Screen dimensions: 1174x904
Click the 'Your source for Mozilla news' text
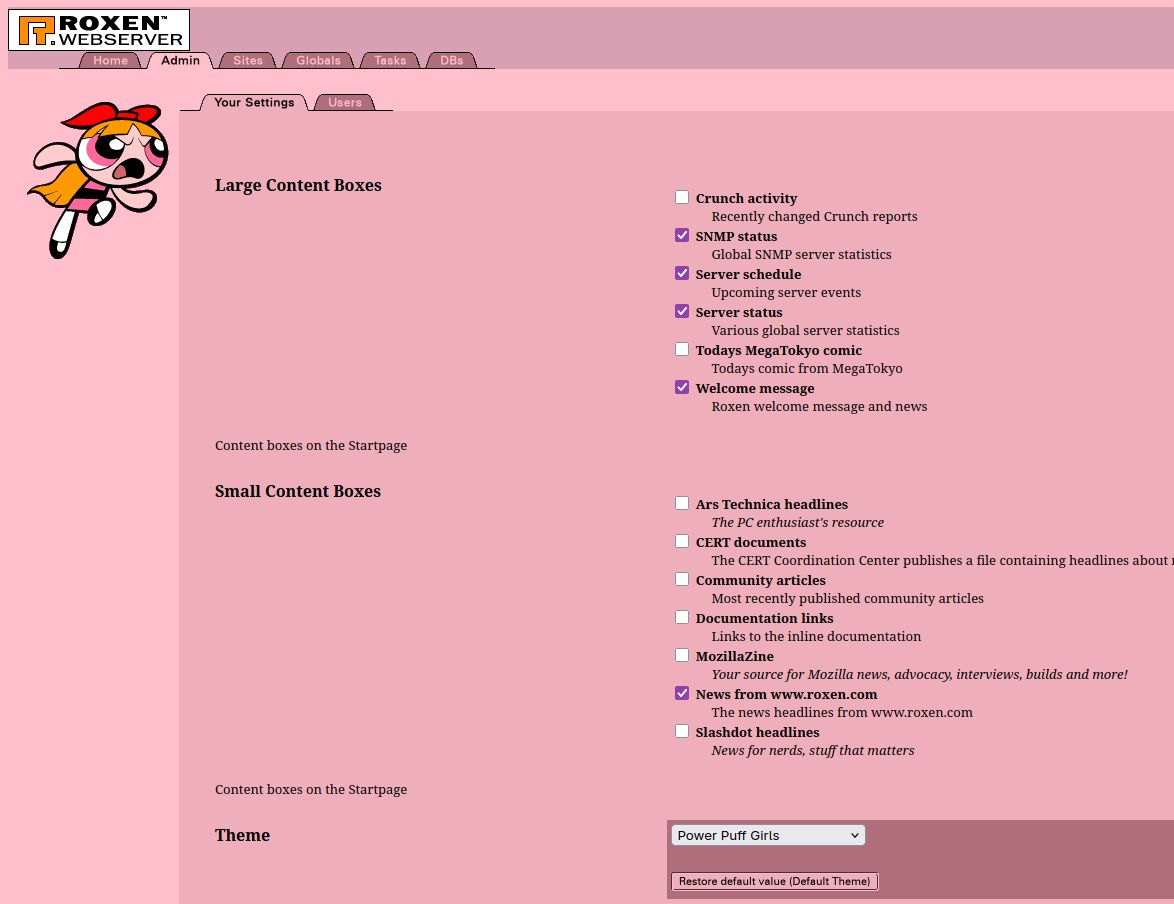coord(919,675)
